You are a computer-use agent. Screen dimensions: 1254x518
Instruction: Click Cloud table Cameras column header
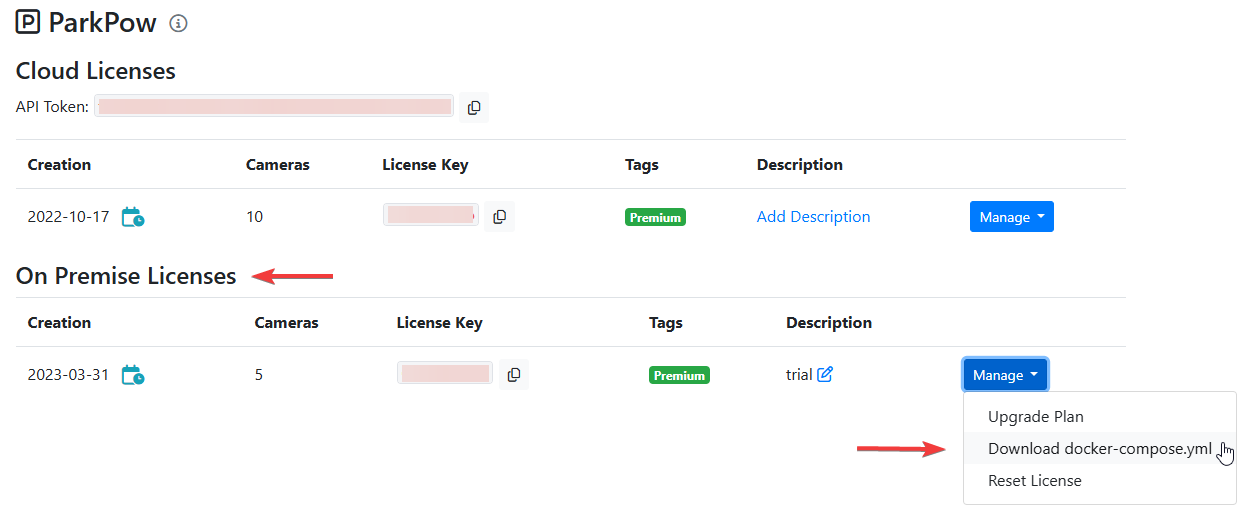click(278, 164)
